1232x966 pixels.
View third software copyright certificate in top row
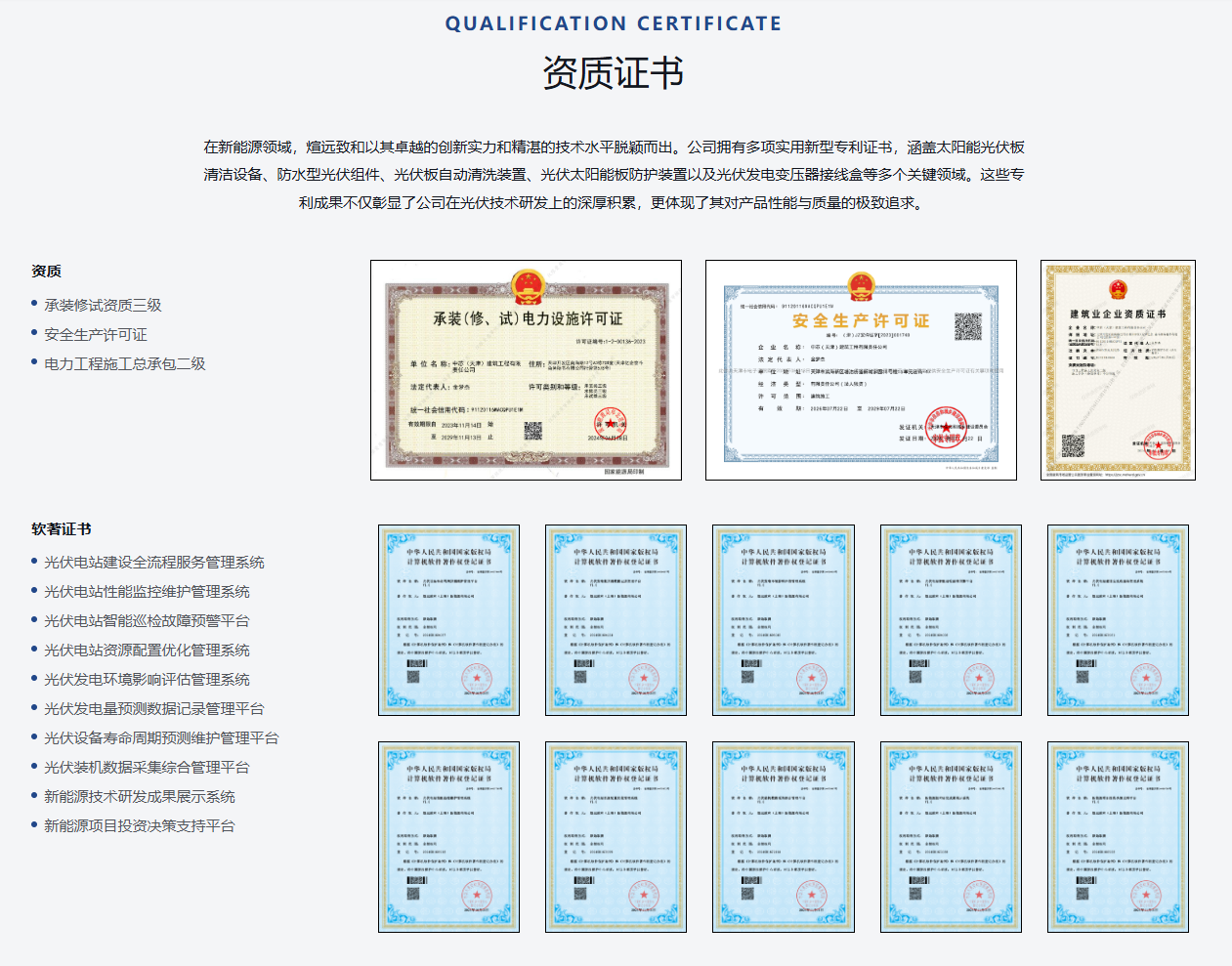click(x=784, y=620)
